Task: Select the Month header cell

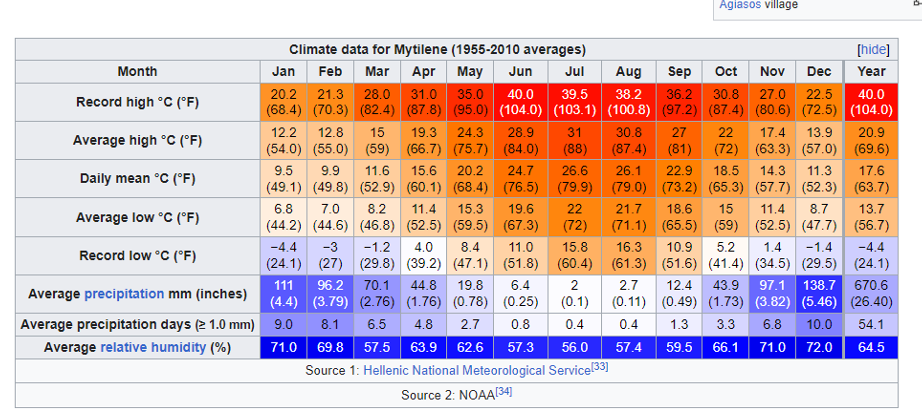Action: coord(137,71)
